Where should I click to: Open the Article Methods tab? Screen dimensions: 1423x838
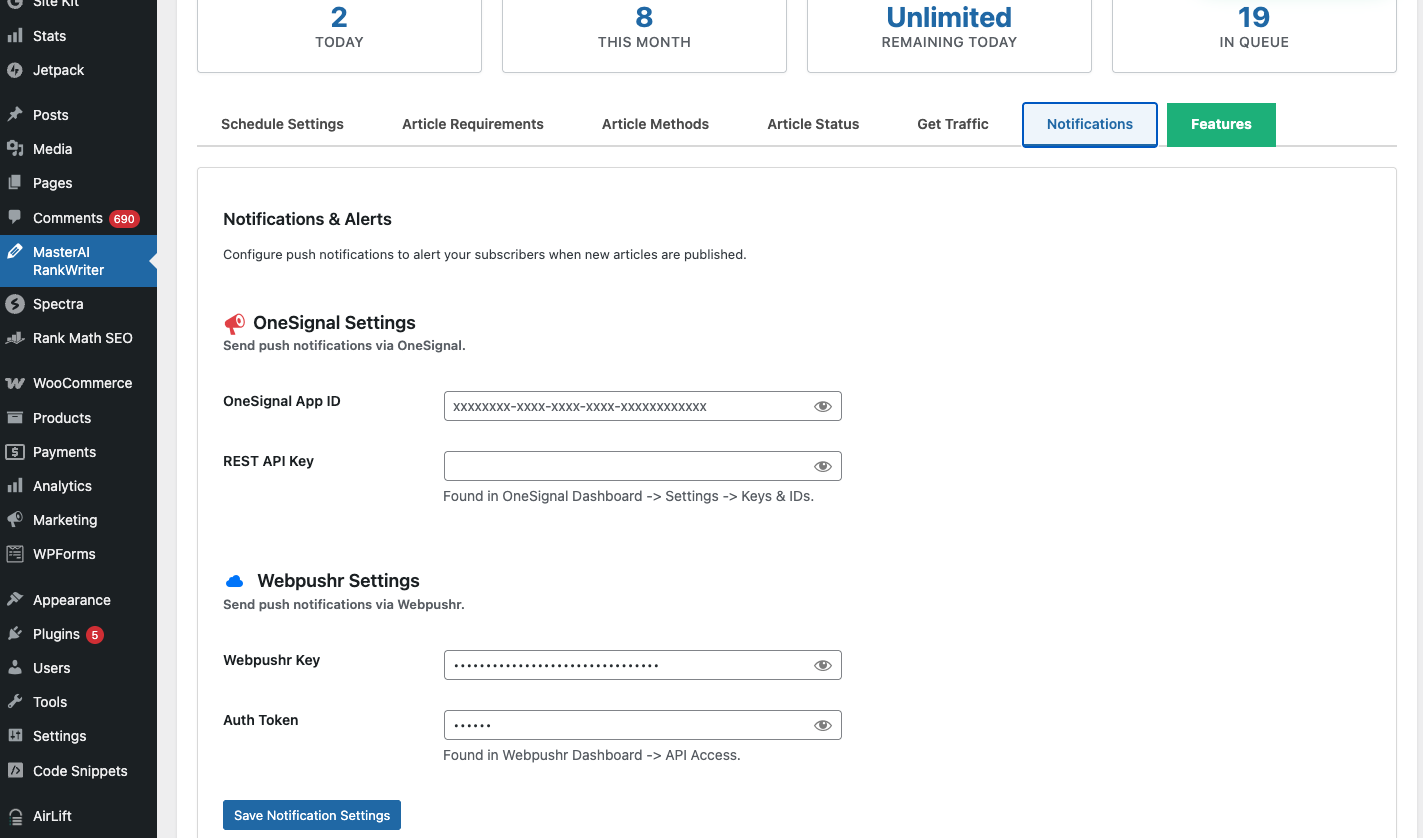point(655,124)
